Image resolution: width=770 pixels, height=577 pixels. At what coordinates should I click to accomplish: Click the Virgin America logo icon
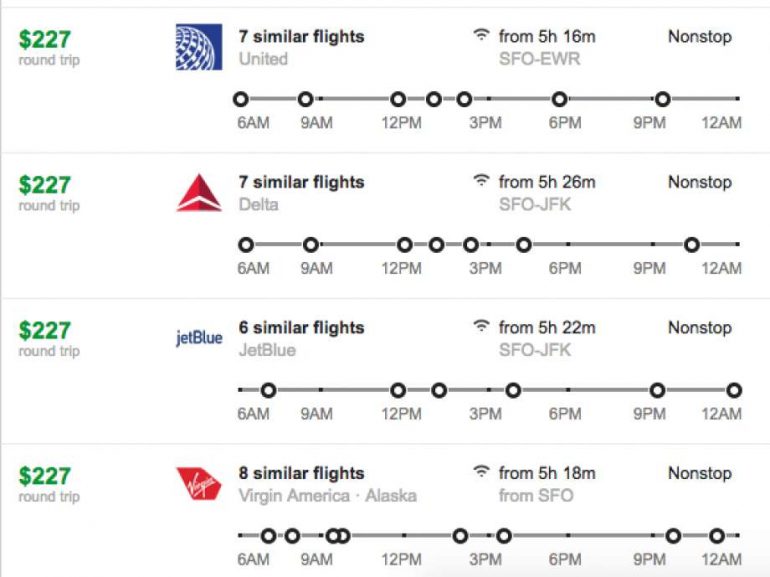tap(199, 484)
